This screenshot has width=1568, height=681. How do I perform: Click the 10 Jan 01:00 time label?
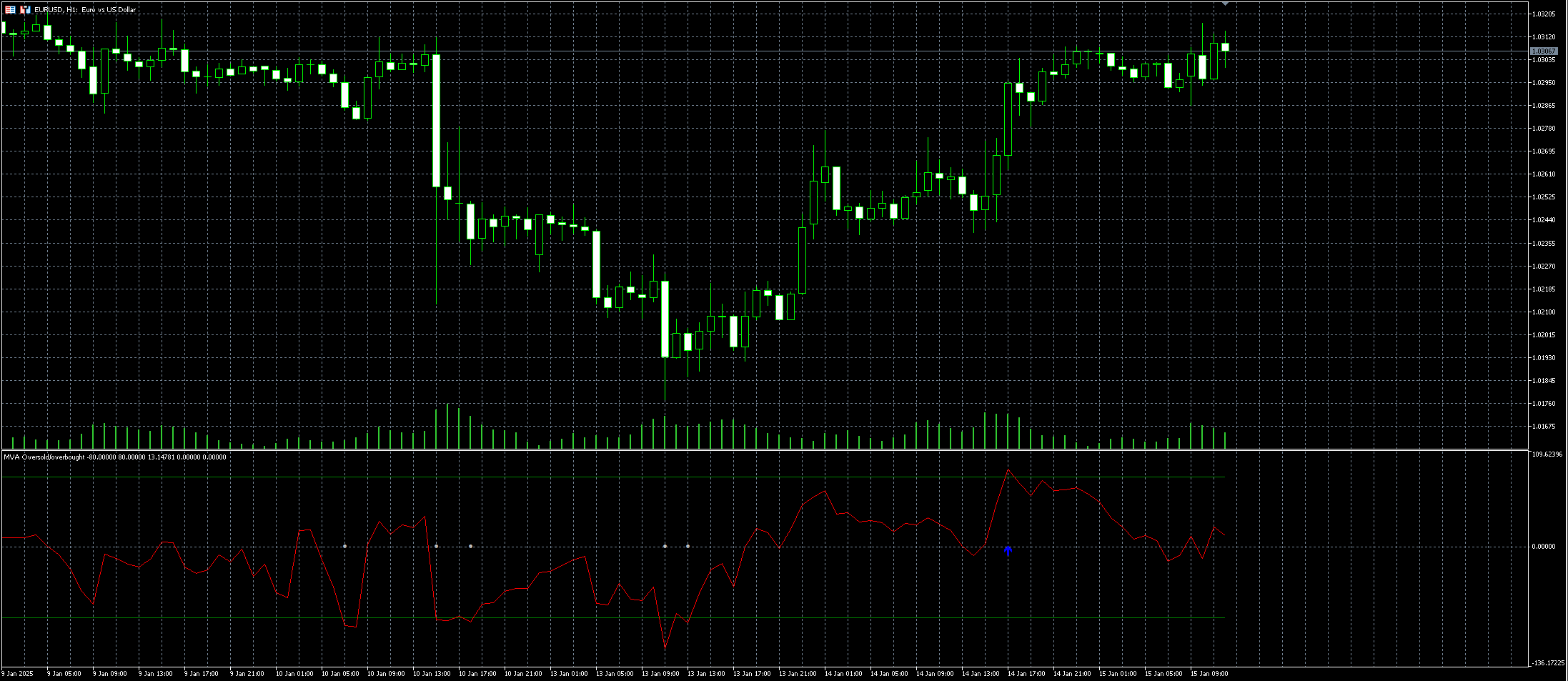click(x=294, y=674)
